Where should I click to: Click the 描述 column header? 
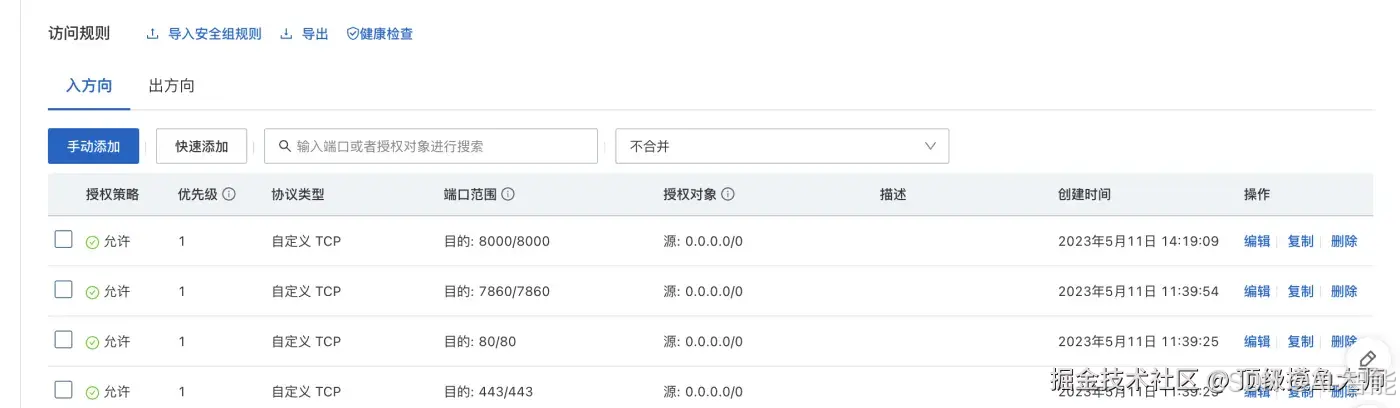coord(893,194)
